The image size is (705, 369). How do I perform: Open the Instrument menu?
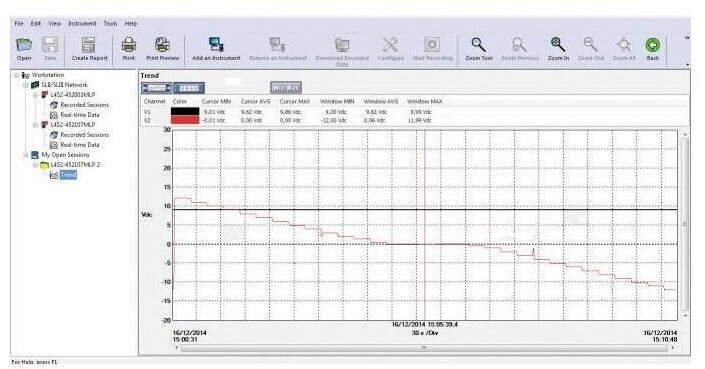[x=82, y=23]
